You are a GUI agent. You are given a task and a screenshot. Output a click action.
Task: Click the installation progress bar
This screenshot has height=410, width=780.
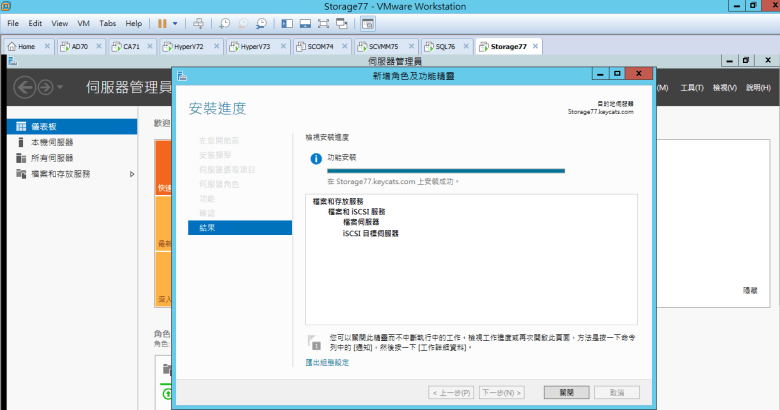click(x=446, y=171)
